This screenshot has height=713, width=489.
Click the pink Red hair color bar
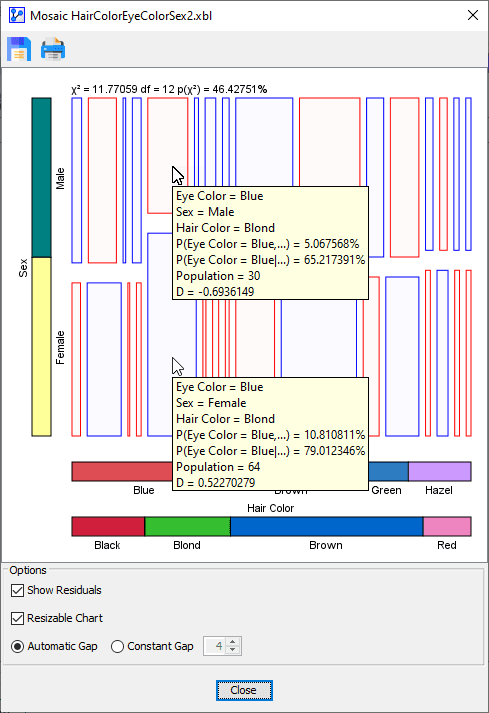coord(447,527)
